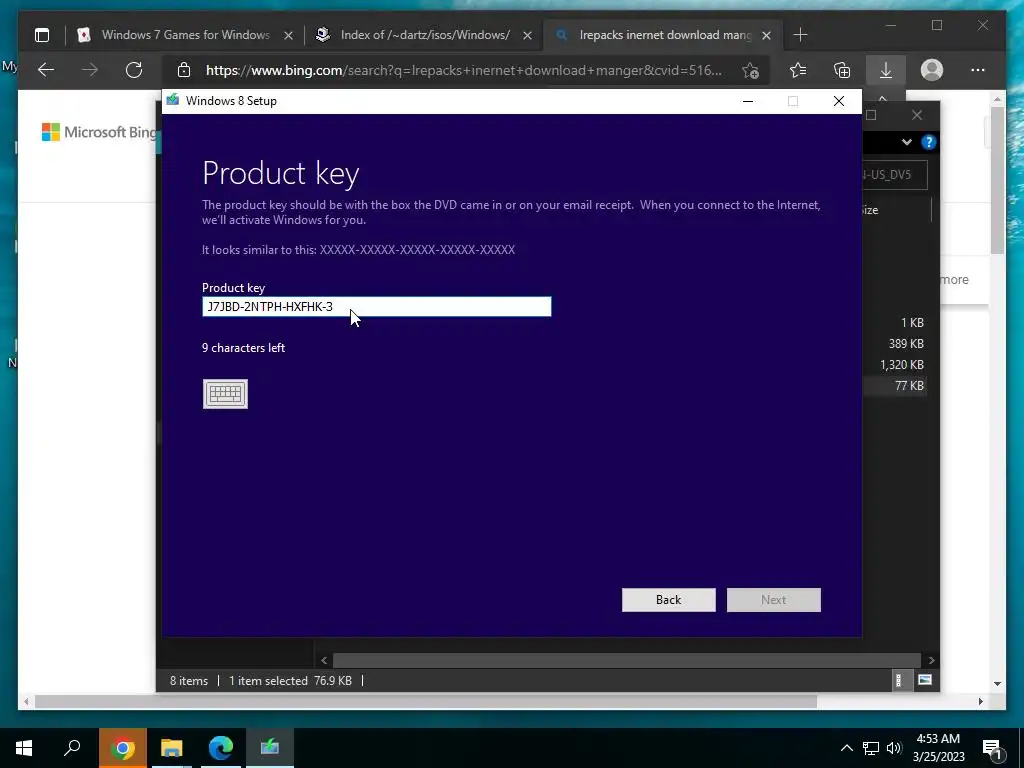Click the greyed-out Next button in Setup
Viewport: 1024px width, 768px height.
click(773, 600)
